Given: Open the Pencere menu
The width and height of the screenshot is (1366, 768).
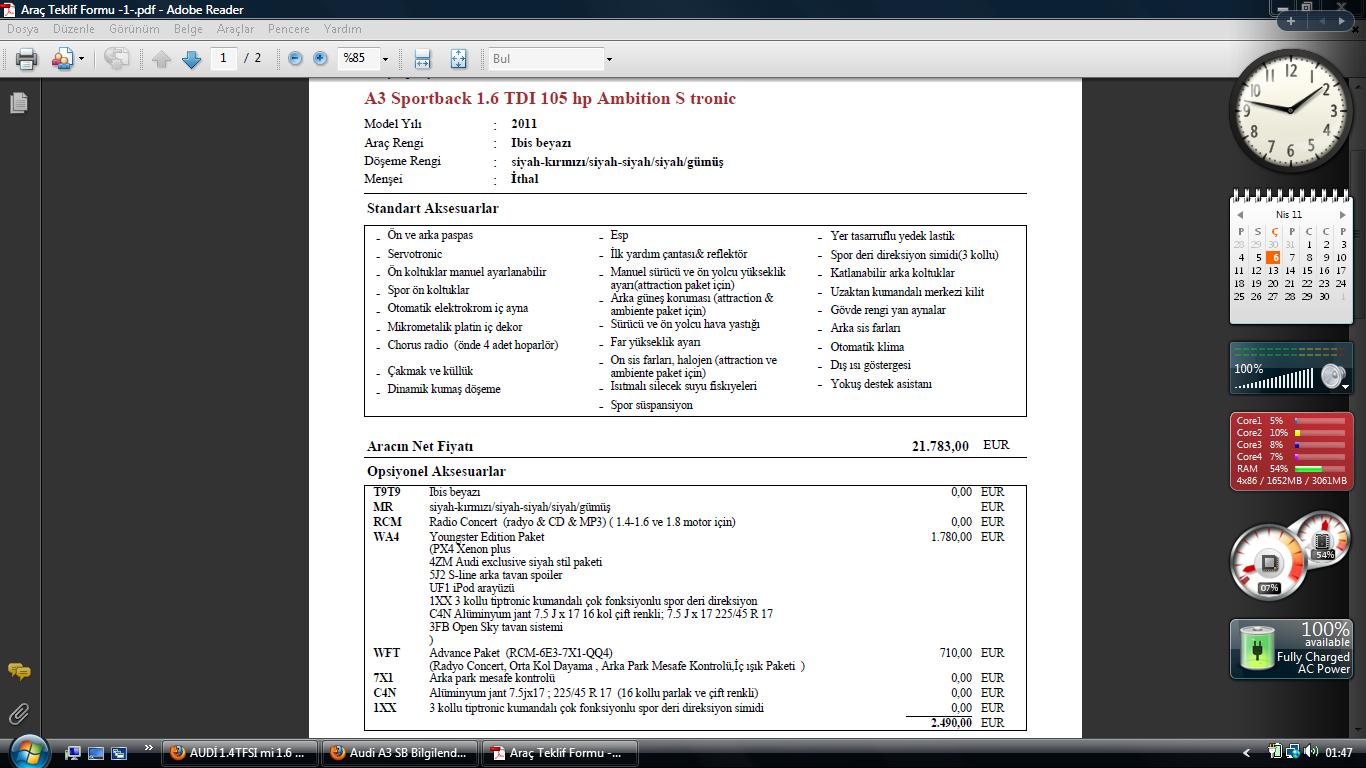Looking at the screenshot, I should coord(289,29).
